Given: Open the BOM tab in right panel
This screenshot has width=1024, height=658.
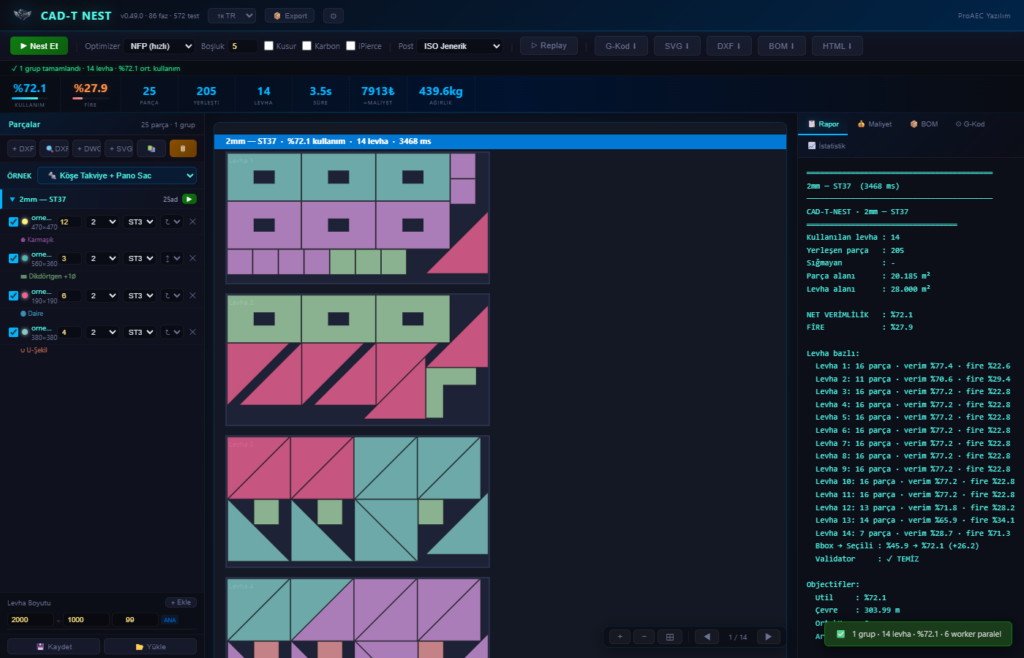Looking at the screenshot, I should click(x=923, y=124).
